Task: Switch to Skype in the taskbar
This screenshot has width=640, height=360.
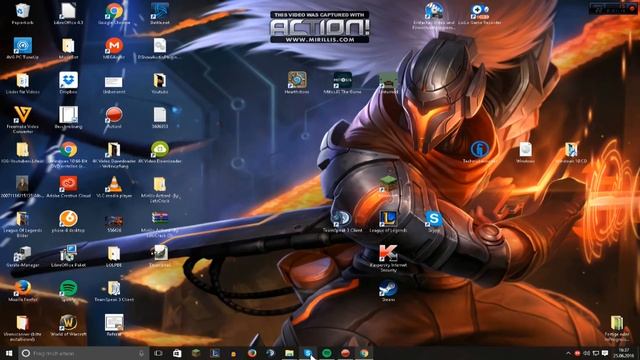Action: pyautogui.click(x=308, y=353)
